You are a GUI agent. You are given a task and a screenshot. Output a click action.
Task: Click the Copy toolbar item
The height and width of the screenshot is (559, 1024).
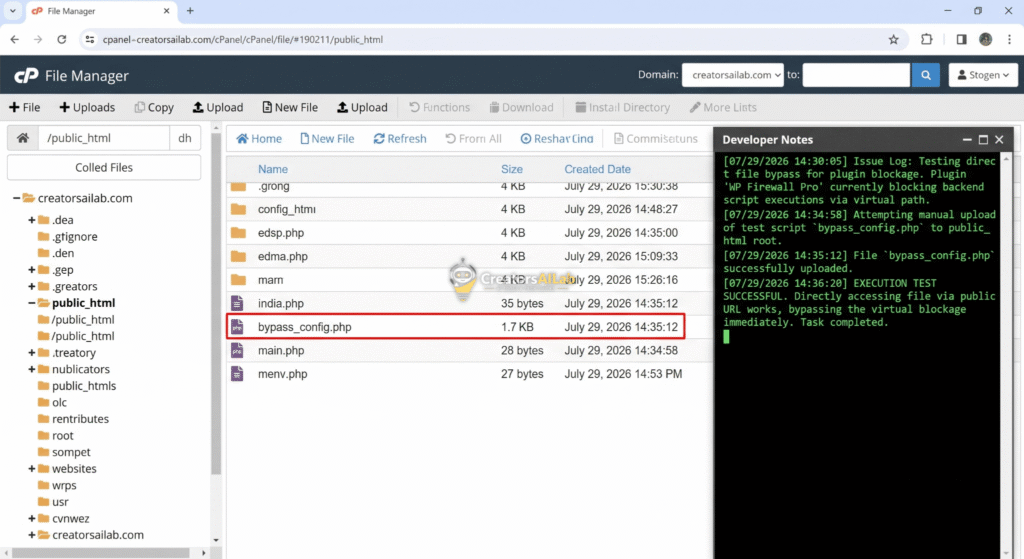pos(154,107)
